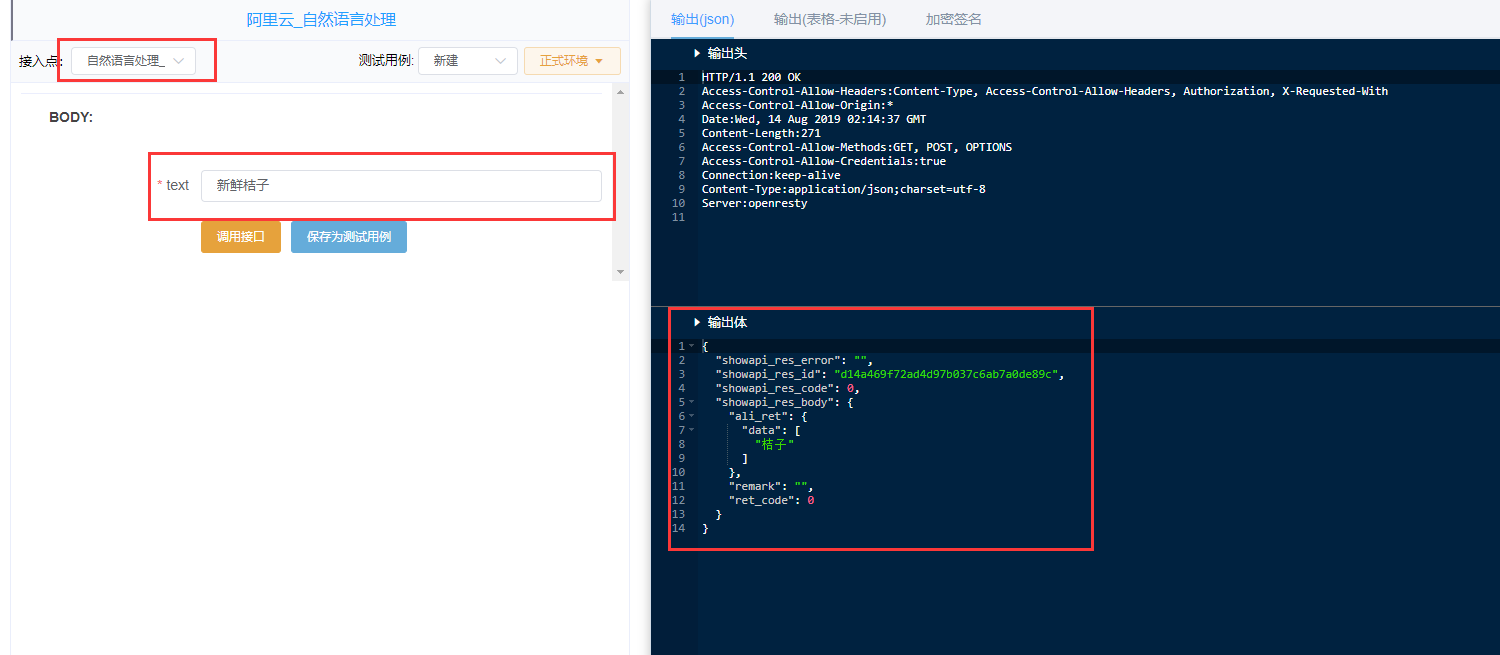
Task: Click the "remark" line in output
Action: tap(770, 486)
